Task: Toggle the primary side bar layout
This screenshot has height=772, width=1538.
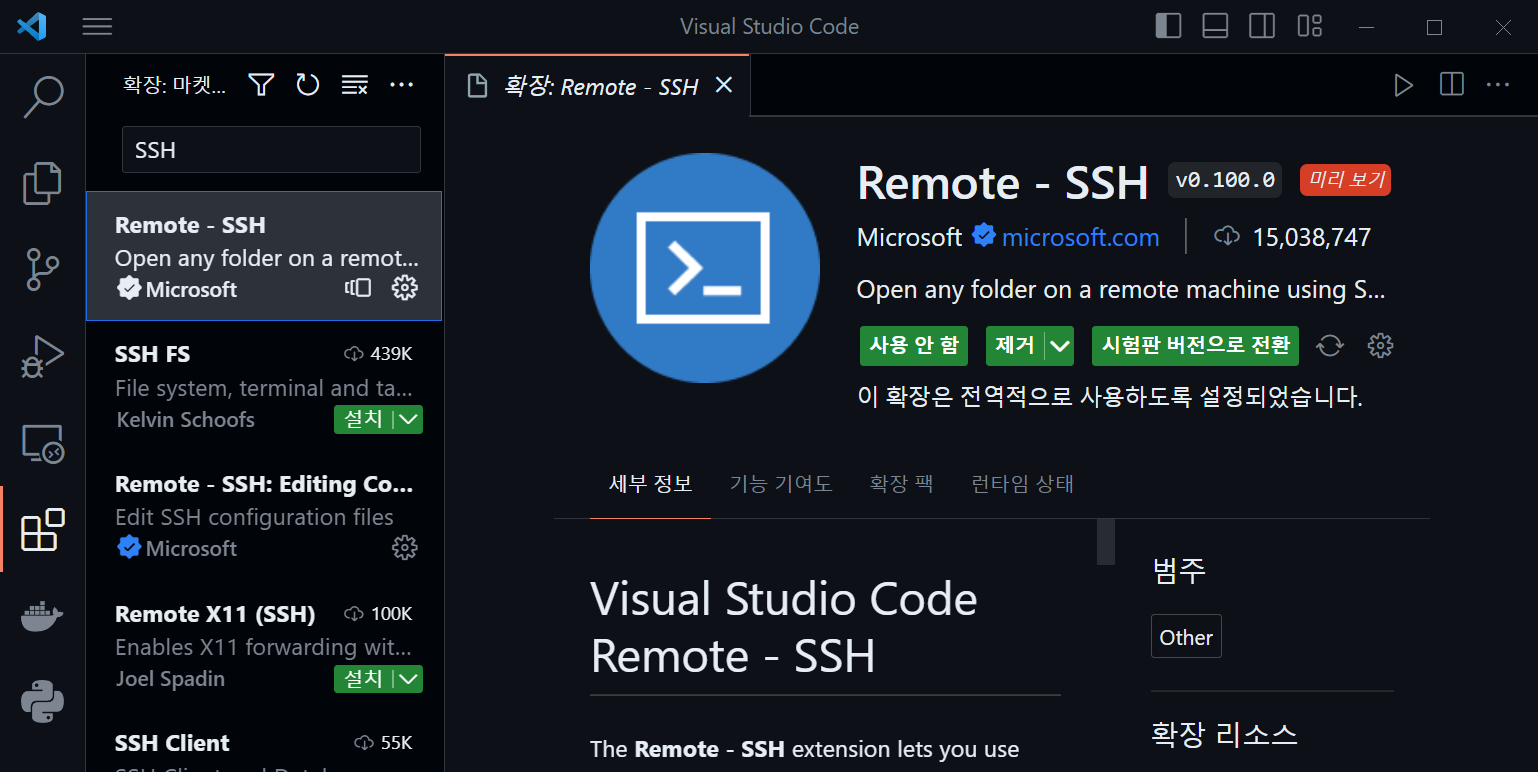Action: 1168,26
